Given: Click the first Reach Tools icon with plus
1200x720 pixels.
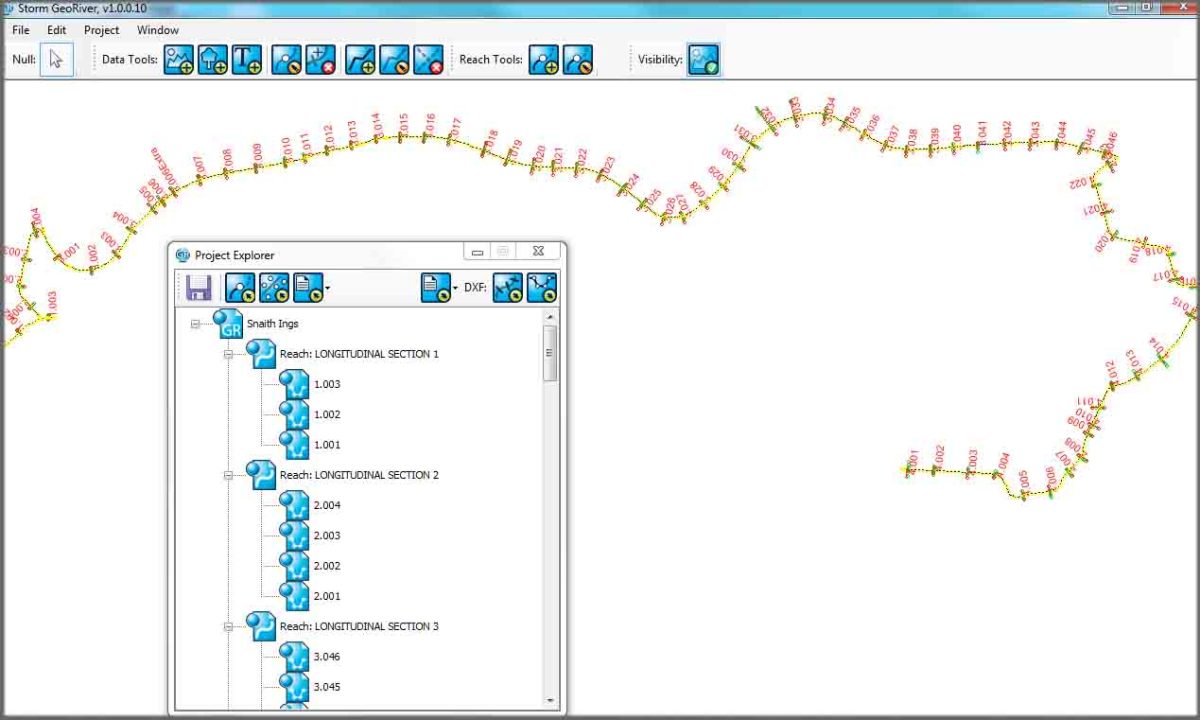Looking at the screenshot, I should [543, 60].
